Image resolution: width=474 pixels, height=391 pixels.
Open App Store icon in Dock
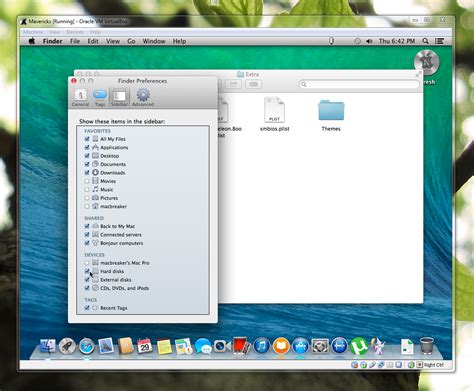[x=301, y=346]
